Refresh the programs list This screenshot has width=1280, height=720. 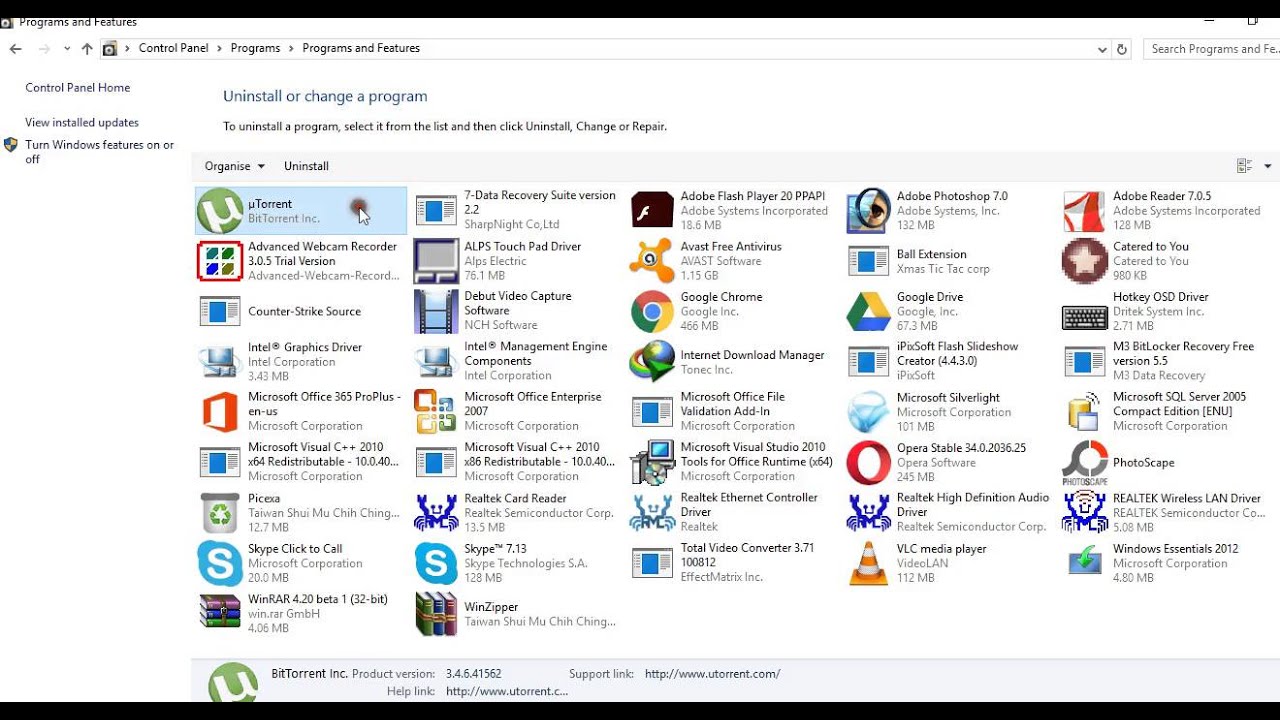coord(1122,49)
